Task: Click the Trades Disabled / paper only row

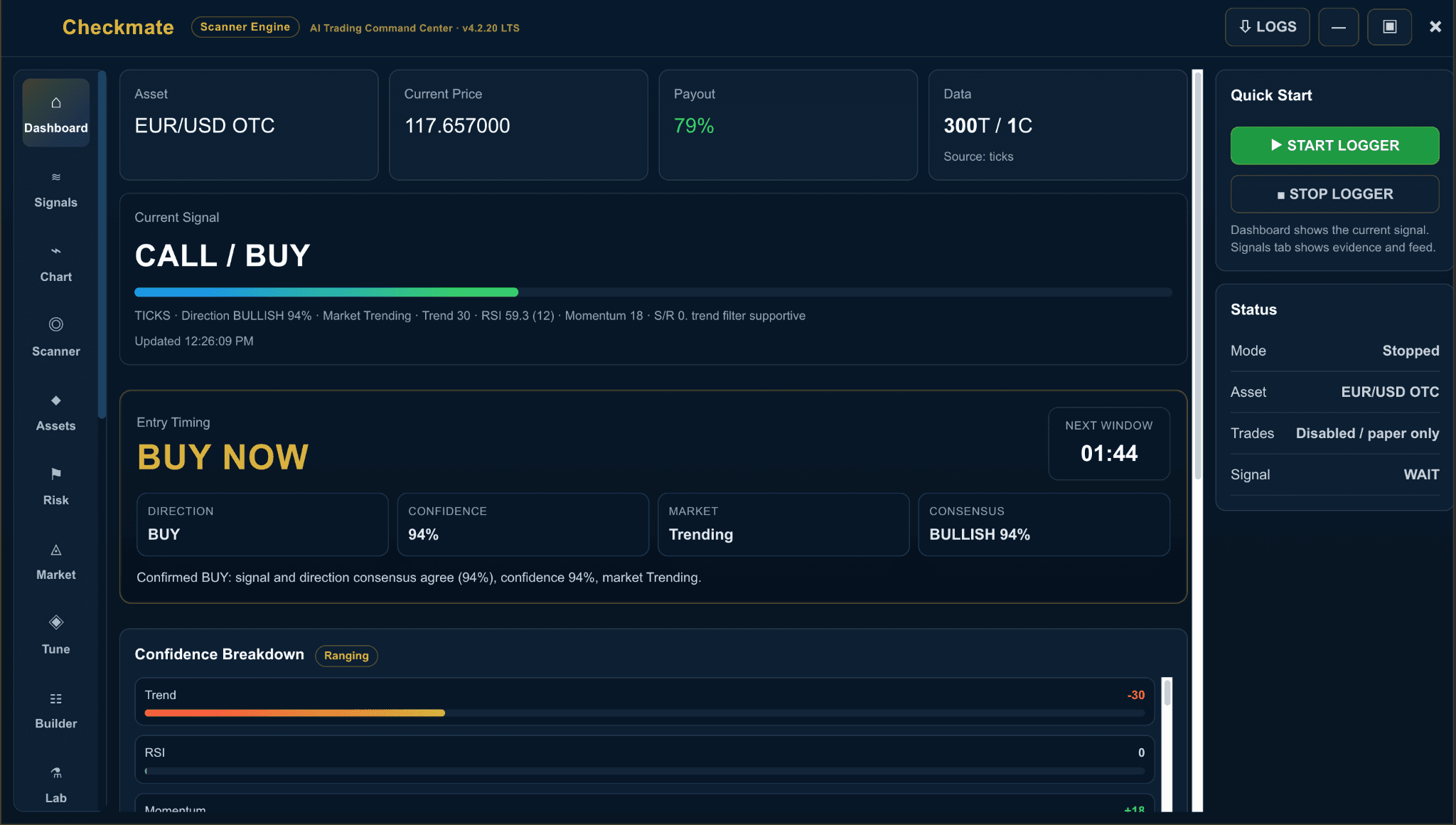Action: point(1334,433)
